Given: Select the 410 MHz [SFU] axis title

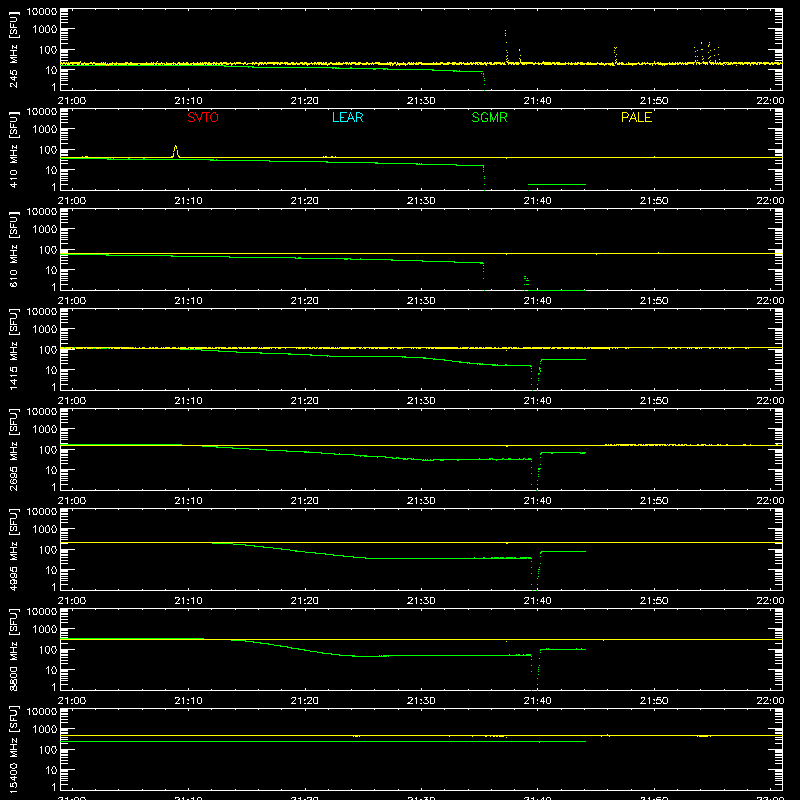Looking at the screenshot, I should click(13, 149).
